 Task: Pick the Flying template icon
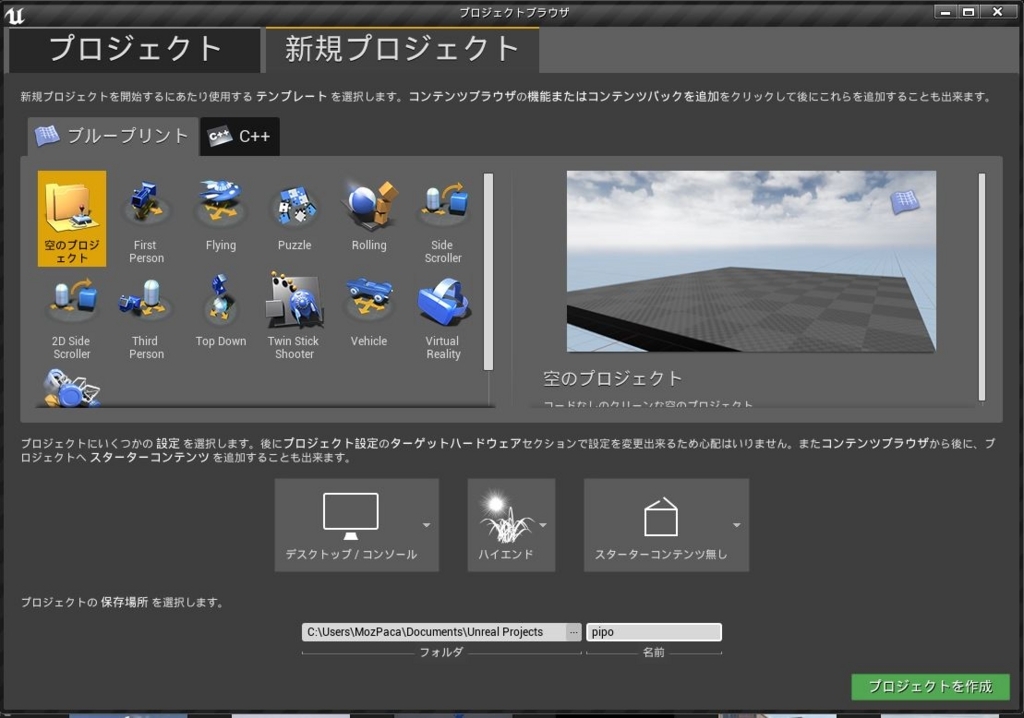click(x=221, y=218)
